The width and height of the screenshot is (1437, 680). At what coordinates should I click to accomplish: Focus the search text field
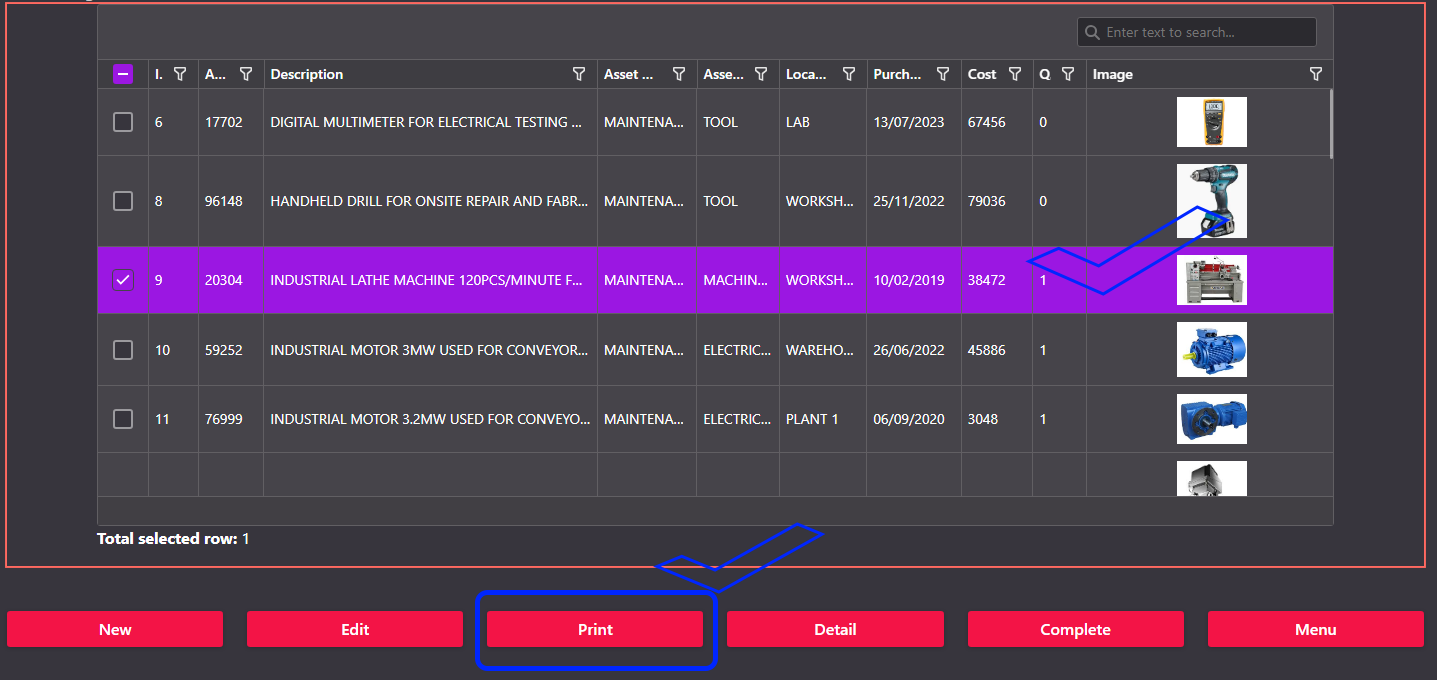click(1205, 32)
